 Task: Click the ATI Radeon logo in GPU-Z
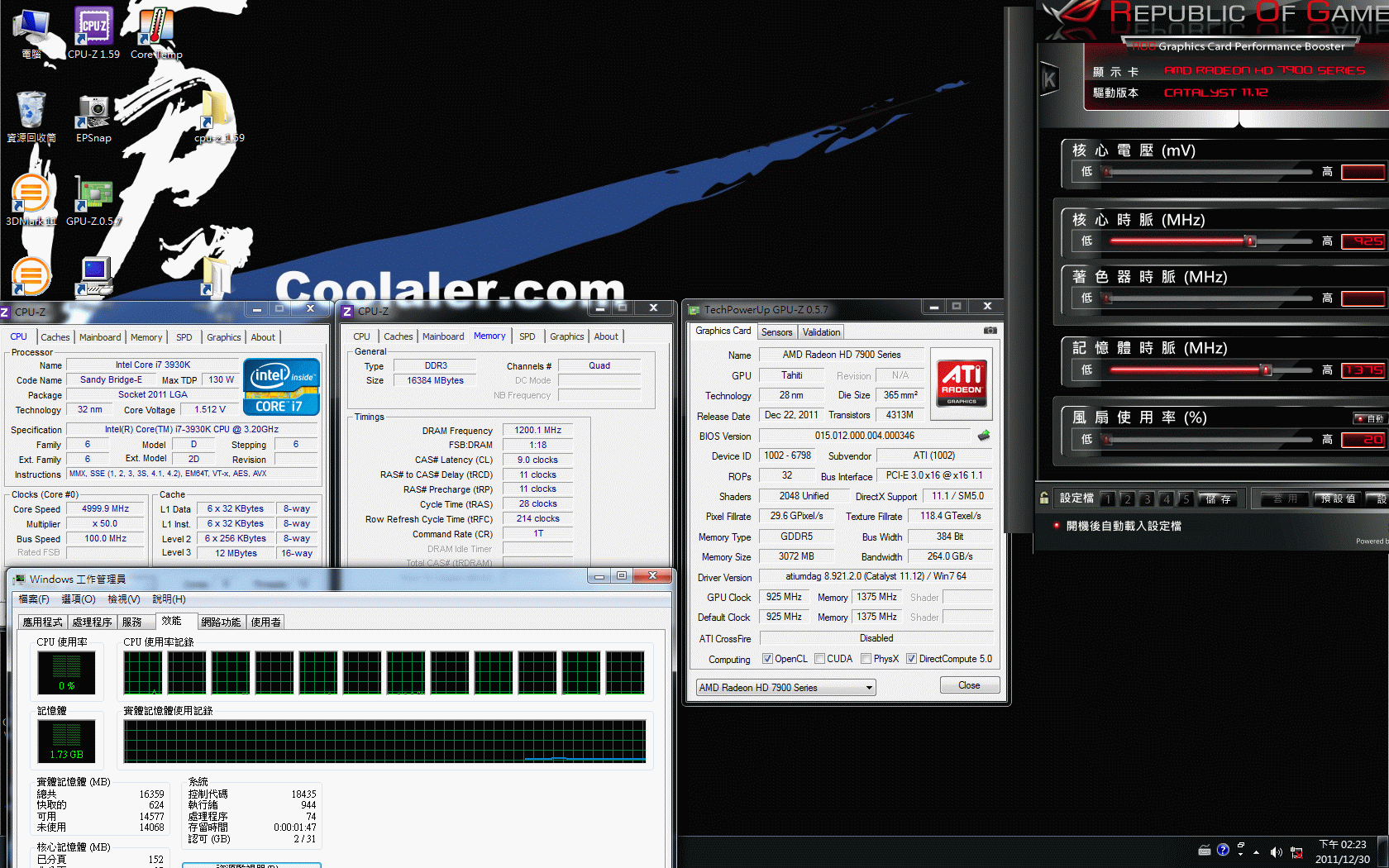coord(962,384)
